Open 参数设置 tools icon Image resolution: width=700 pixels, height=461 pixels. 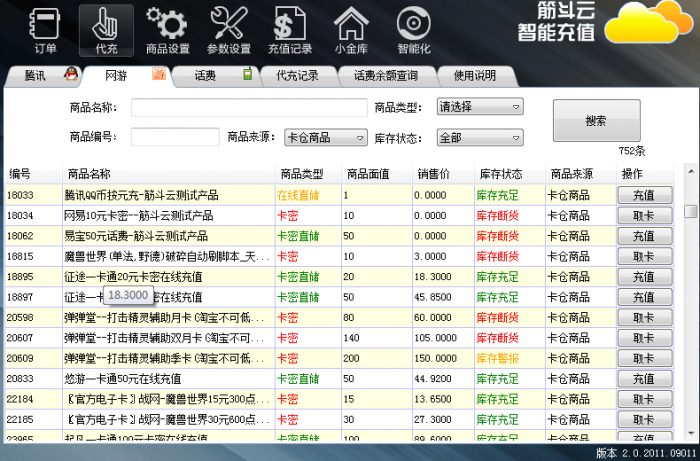(x=229, y=30)
